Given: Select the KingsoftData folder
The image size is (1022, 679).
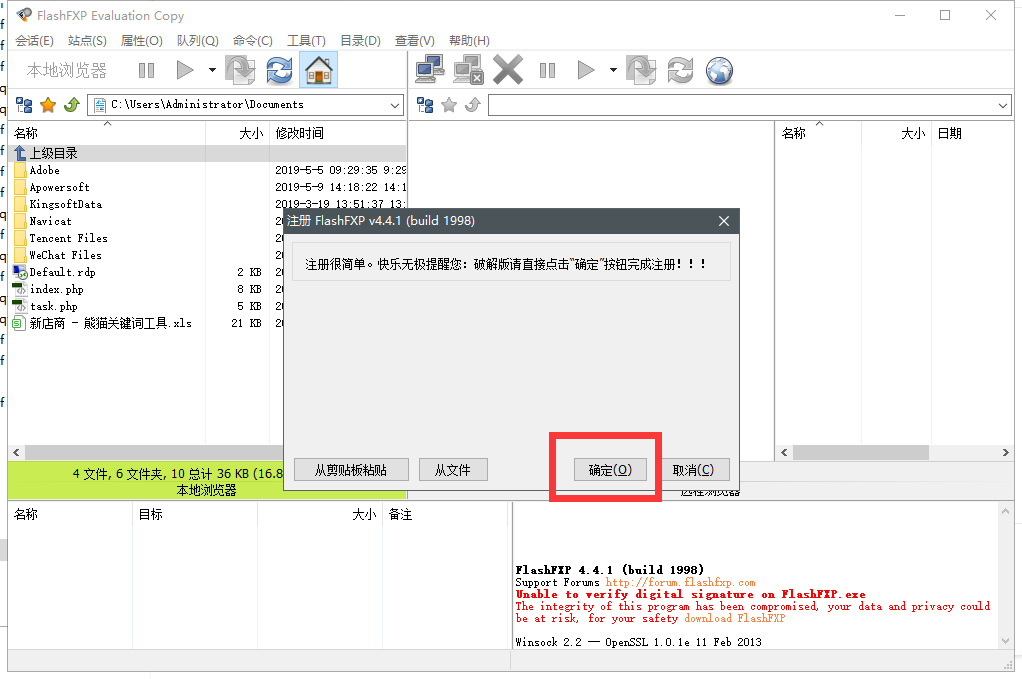Looking at the screenshot, I should click(65, 204).
